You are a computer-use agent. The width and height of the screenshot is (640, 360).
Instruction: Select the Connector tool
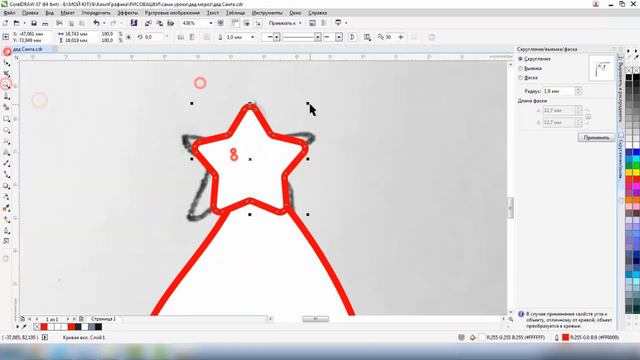7,175
